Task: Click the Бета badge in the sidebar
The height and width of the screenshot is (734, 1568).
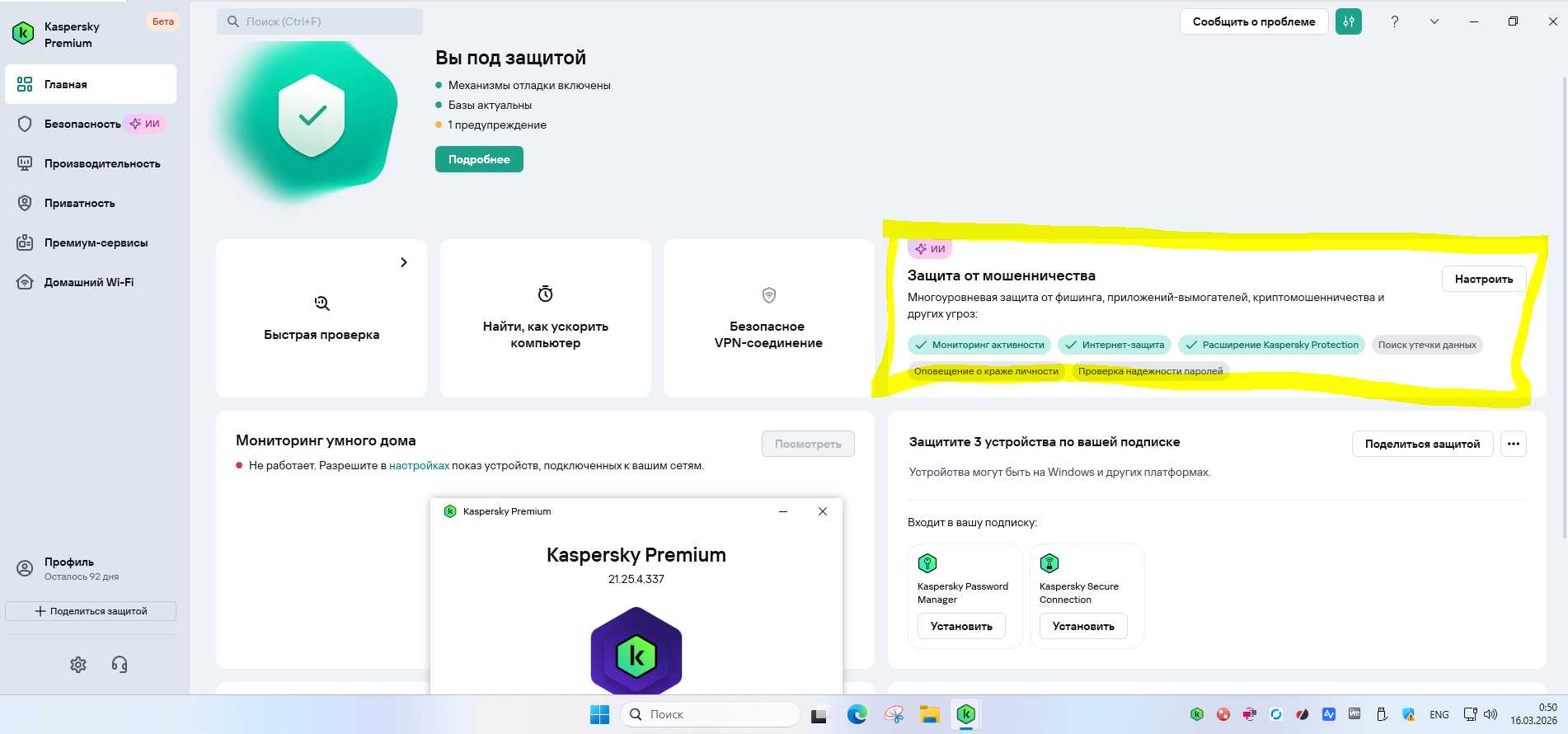Action: (163, 21)
